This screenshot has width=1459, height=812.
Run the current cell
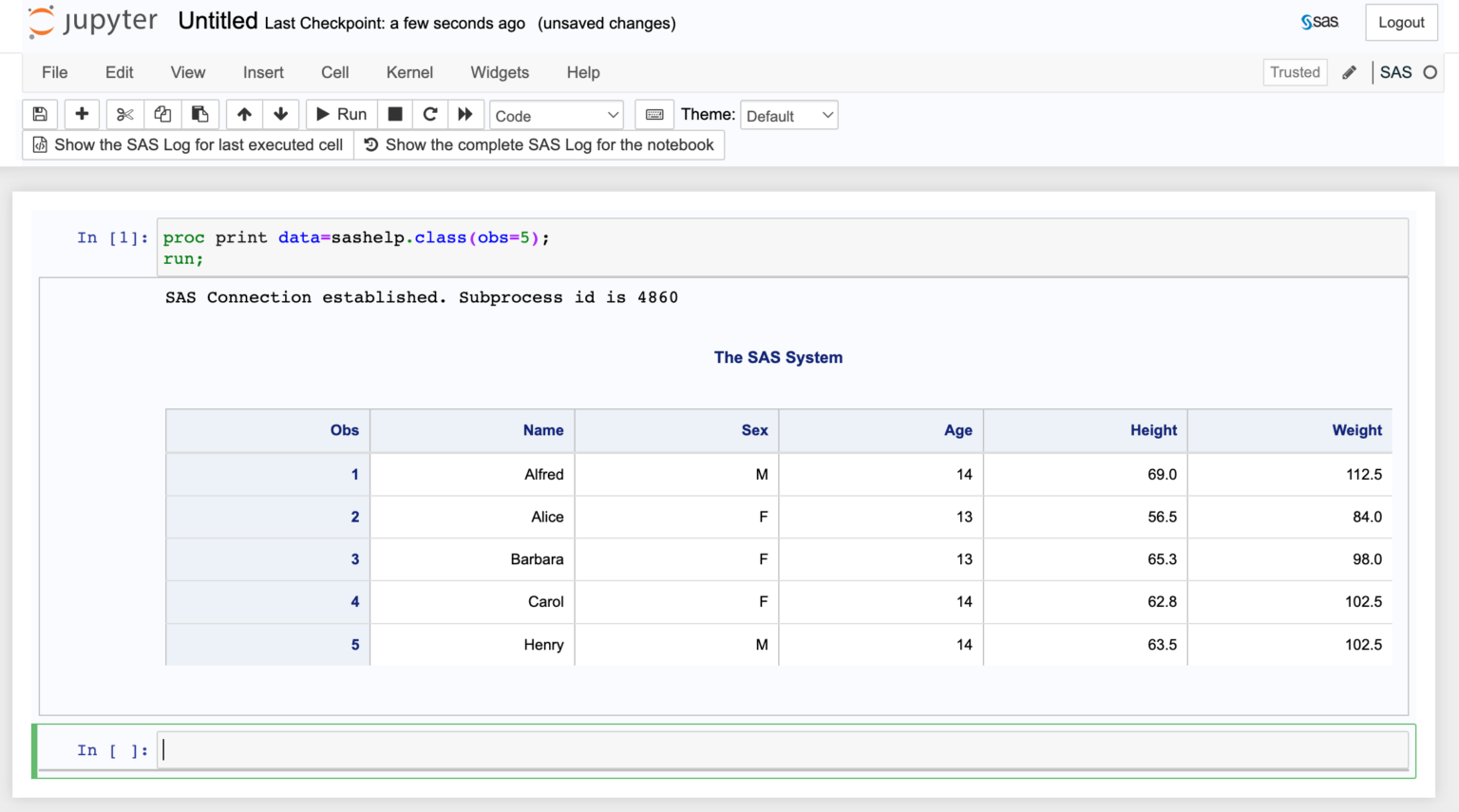(342, 115)
